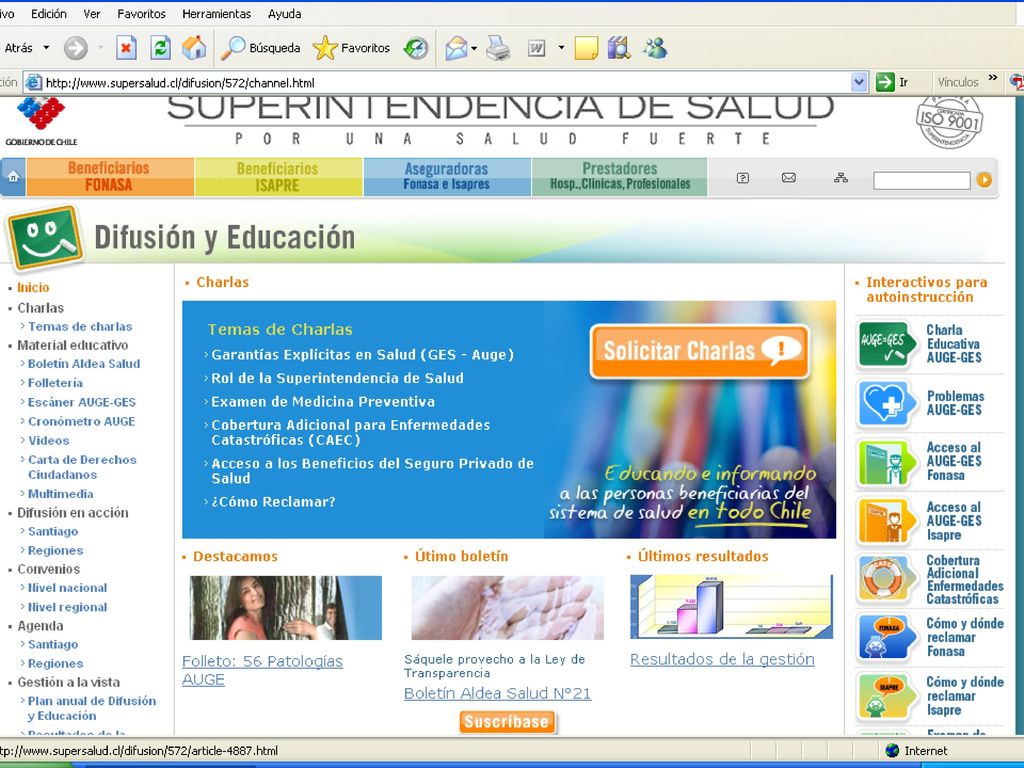This screenshot has height=768, width=1024.
Task: Refresh the page with the Refresh icon
Action: 160,48
